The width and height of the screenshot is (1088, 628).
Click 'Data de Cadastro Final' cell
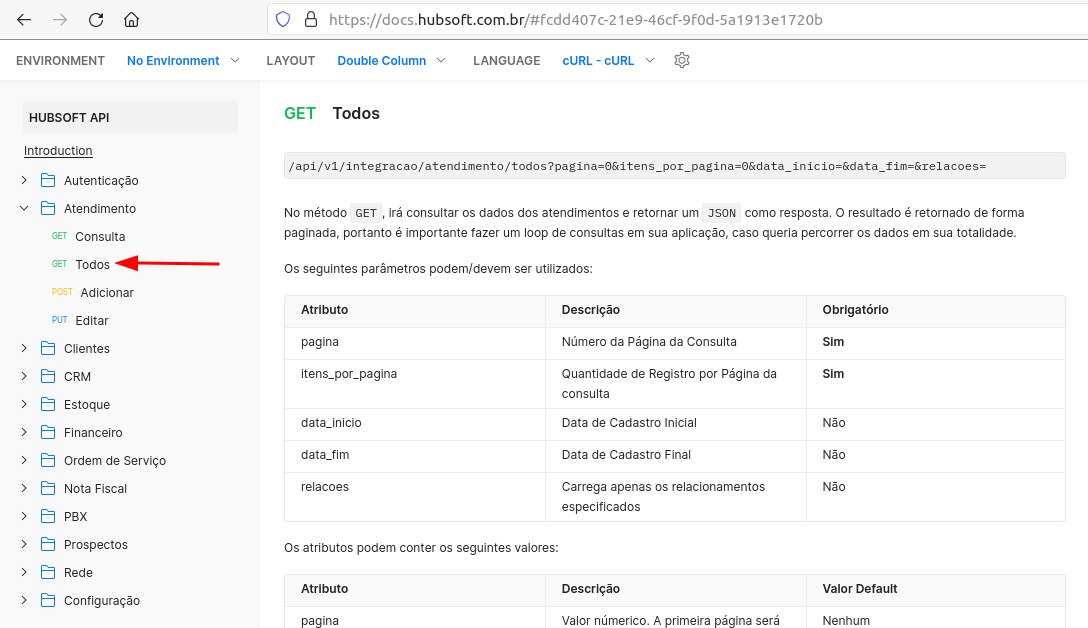(x=676, y=456)
